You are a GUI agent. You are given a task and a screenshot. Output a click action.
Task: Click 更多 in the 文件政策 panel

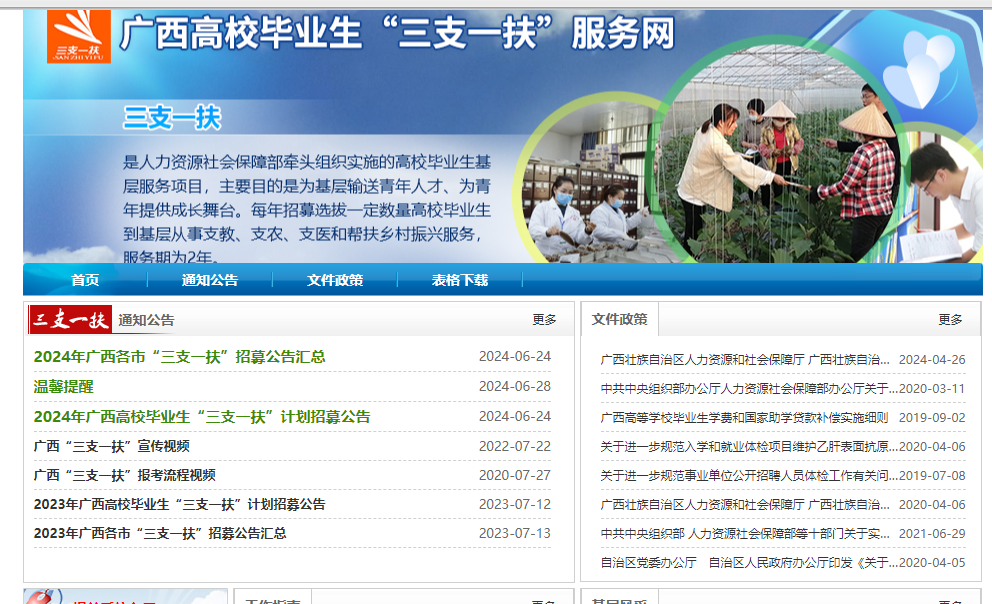click(950, 320)
